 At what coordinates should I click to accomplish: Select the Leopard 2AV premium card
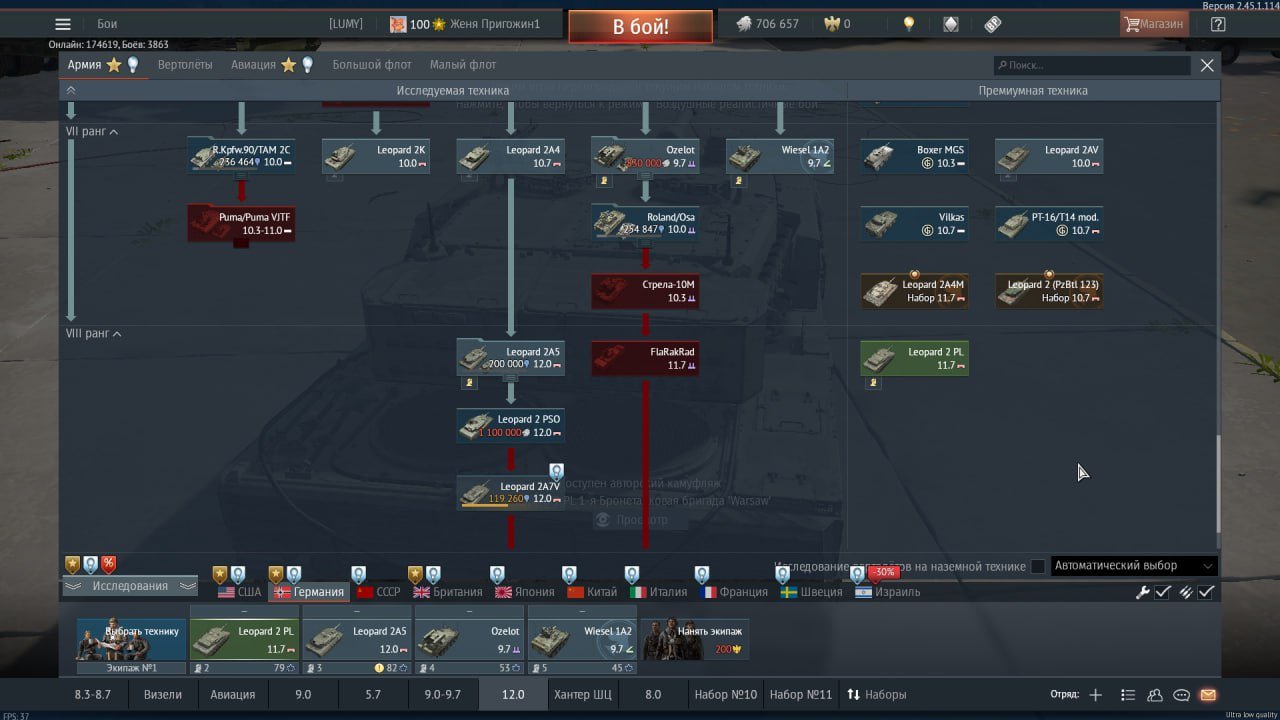(1049, 156)
